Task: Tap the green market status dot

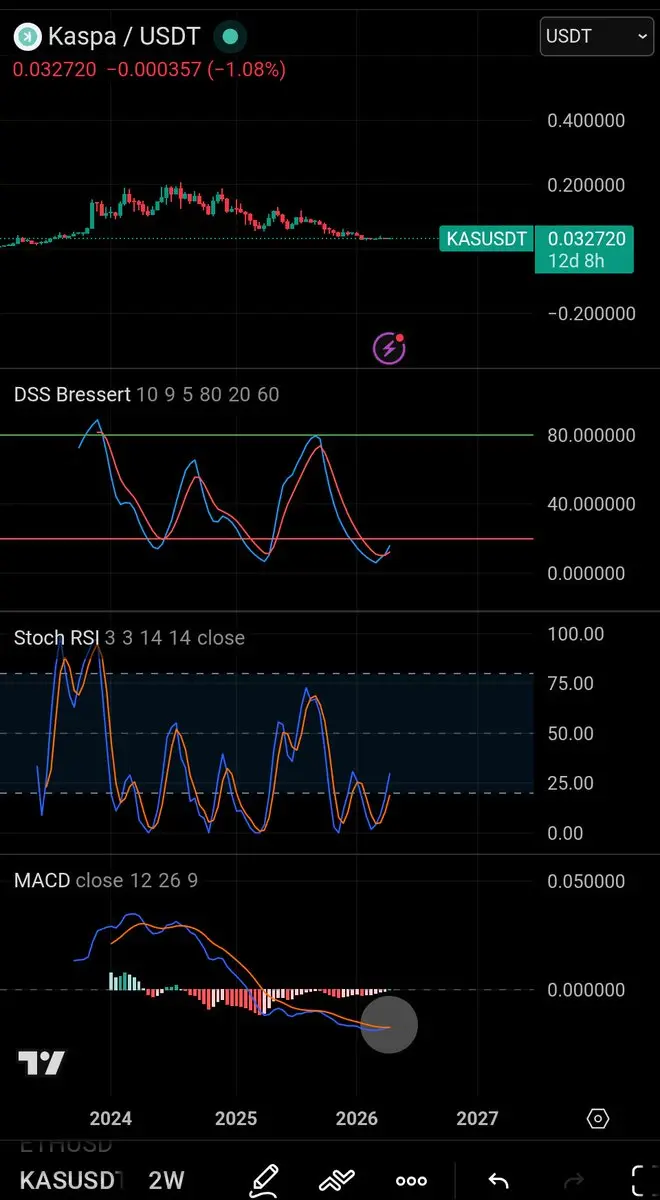Action: click(231, 37)
